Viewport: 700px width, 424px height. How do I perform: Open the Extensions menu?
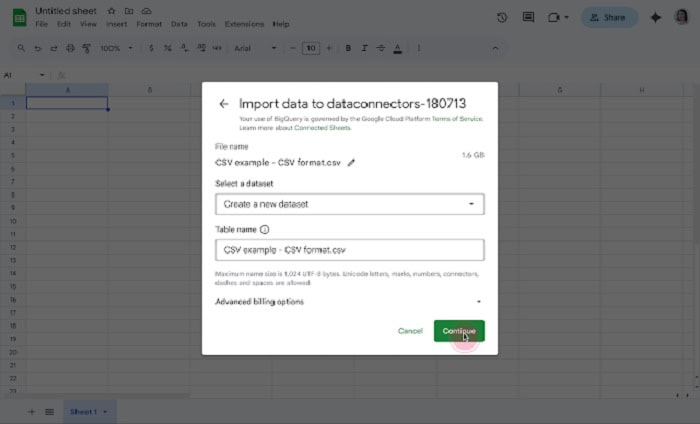coord(244,24)
